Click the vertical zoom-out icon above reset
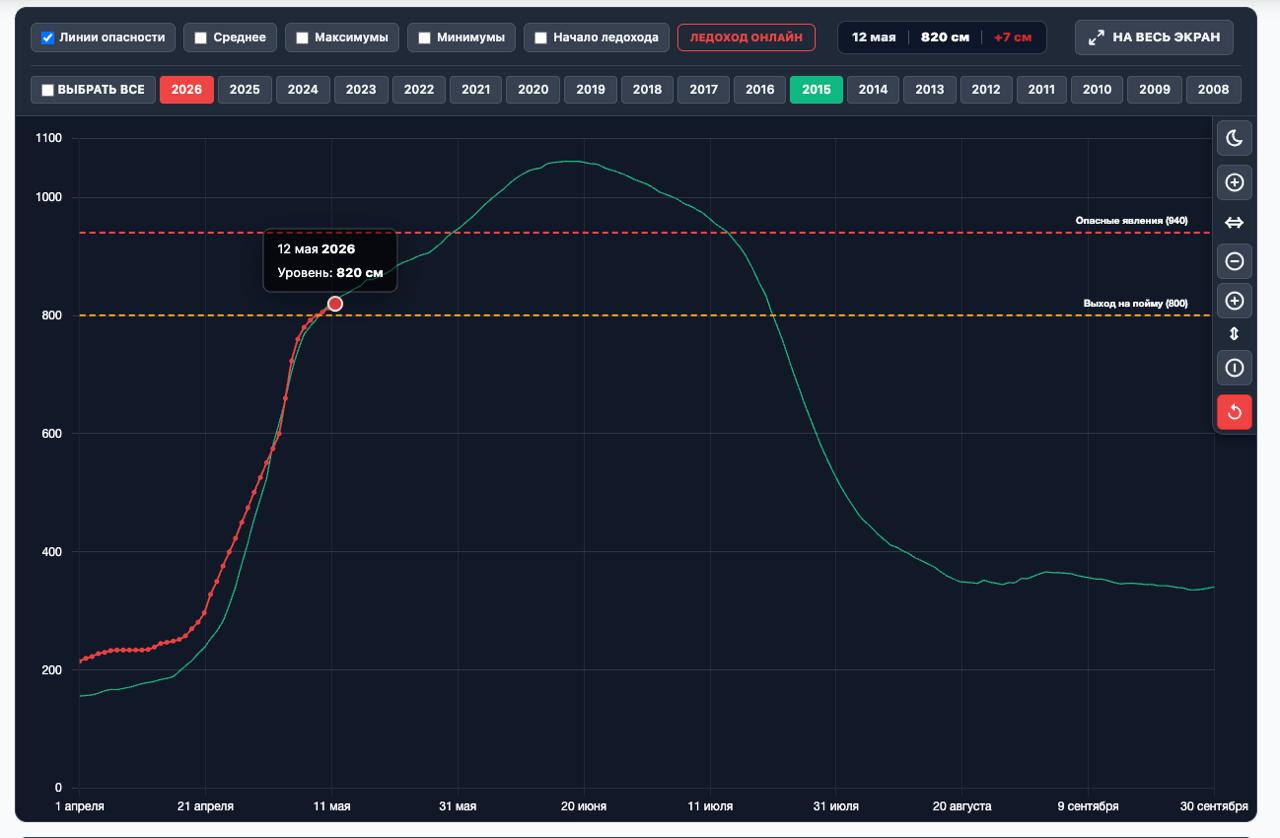 point(1234,368)
